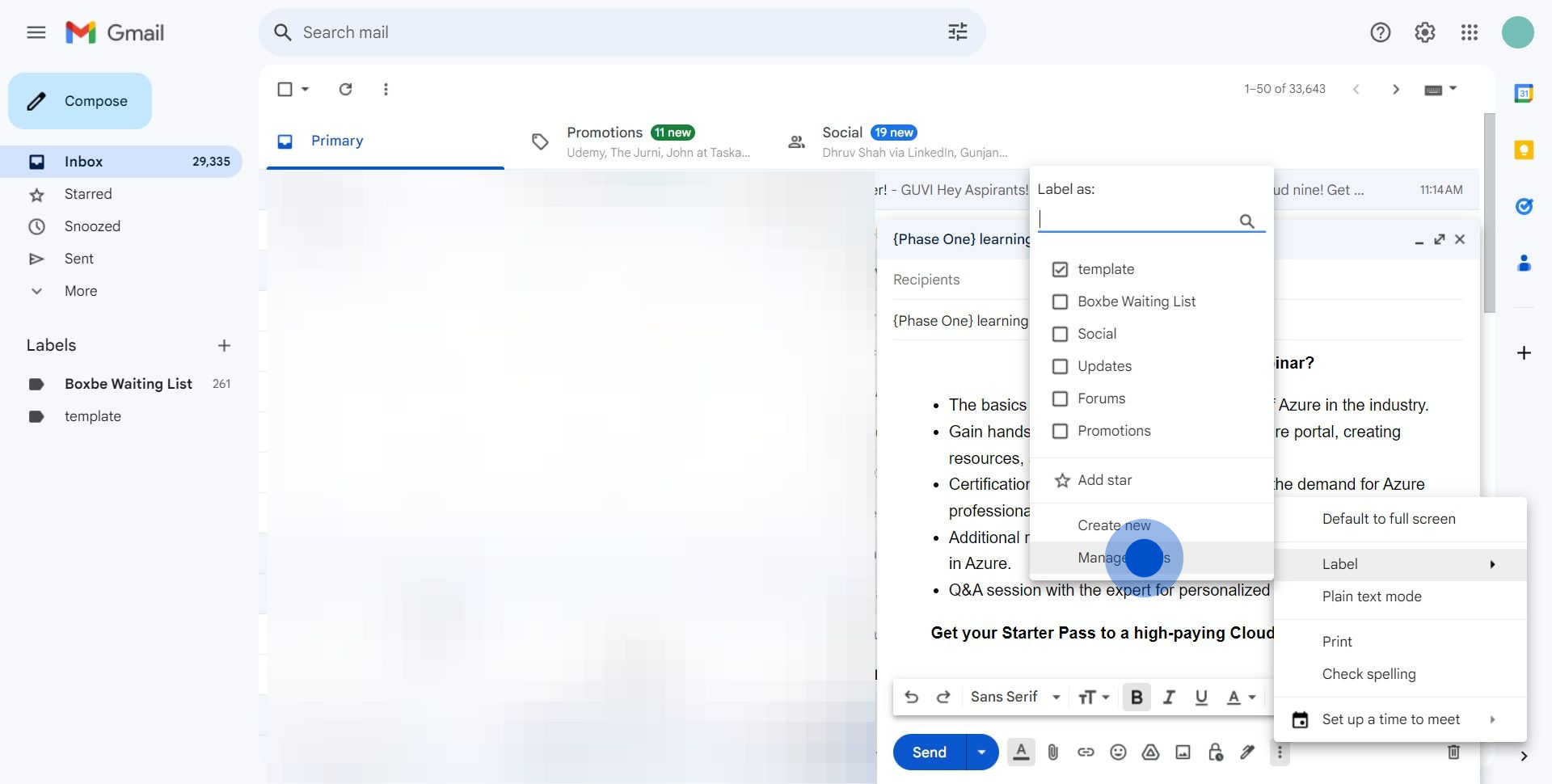Discard the draft with trash icon
The width and height of the screenshot is (1552, 784).
coord(1453,752)
